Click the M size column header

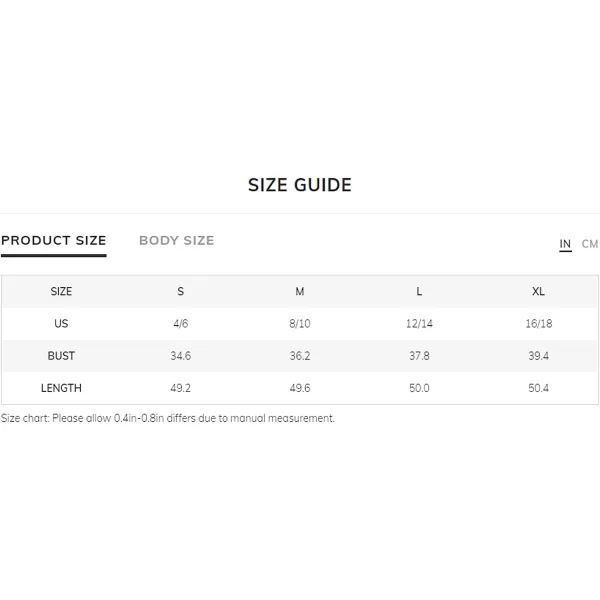(x=300, y=292)
